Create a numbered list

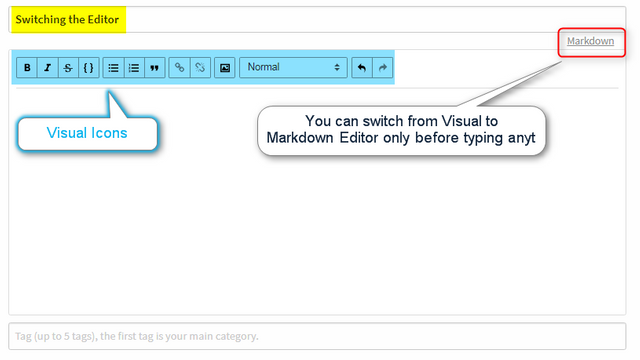pos(134,68)
